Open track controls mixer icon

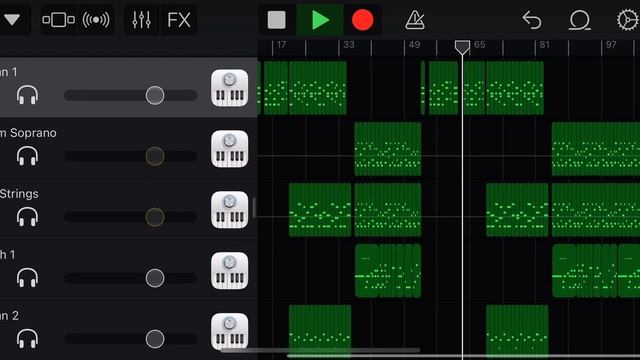click(142, 20)
